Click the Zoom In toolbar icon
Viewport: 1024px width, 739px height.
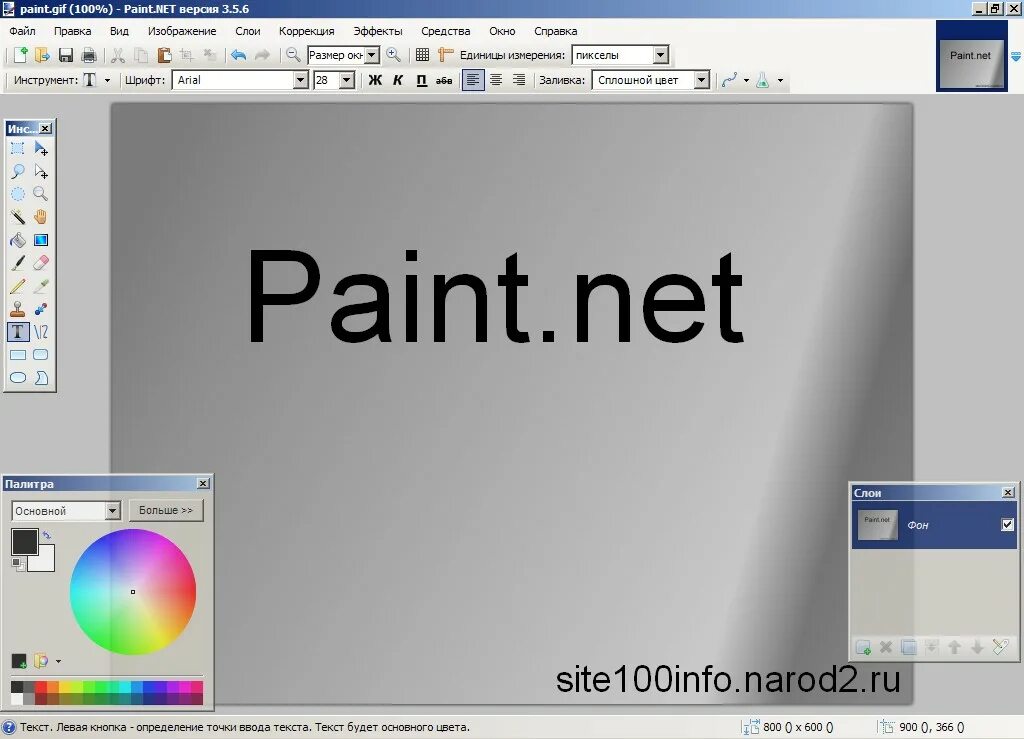point(393,55)
